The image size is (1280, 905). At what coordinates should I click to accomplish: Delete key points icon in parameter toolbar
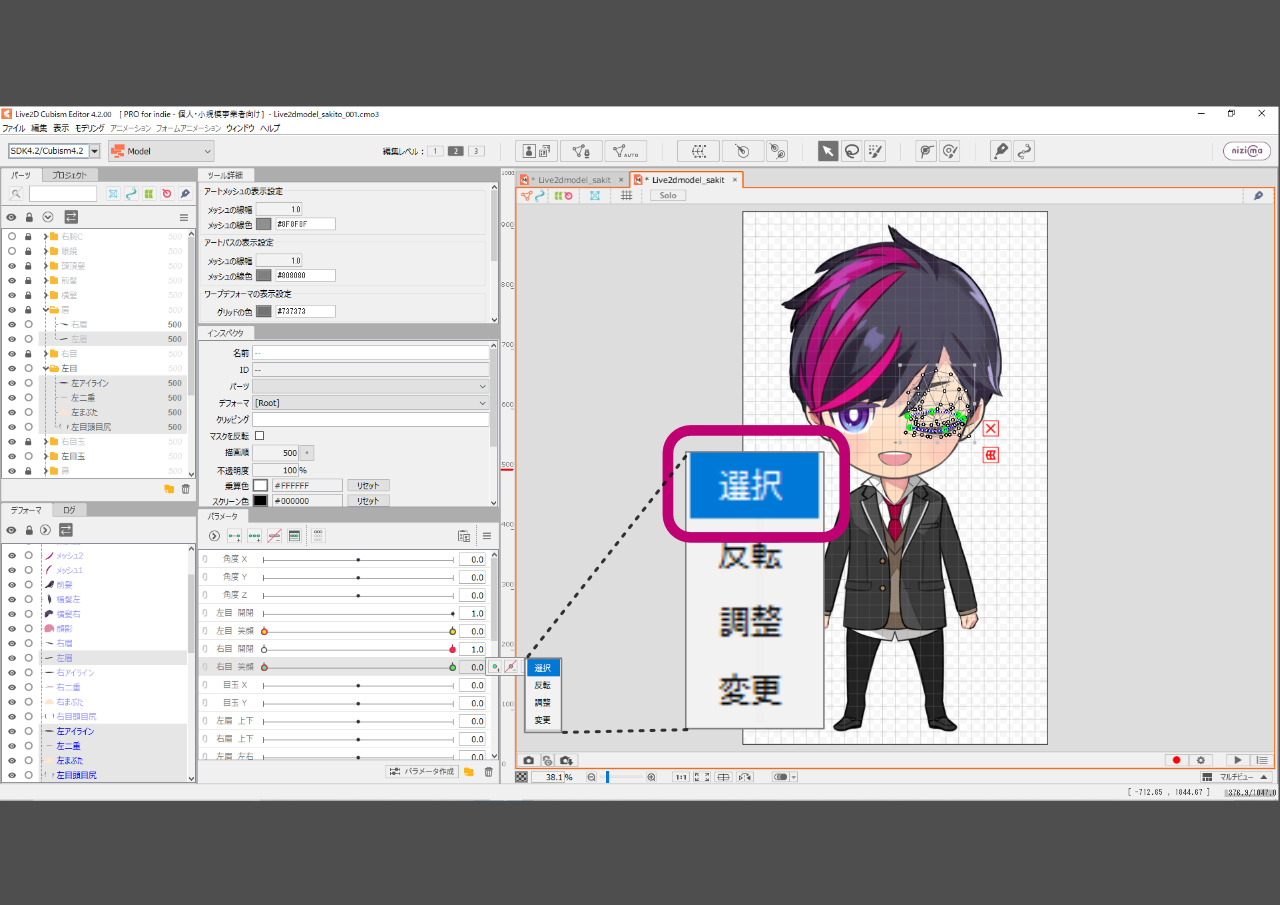[x=274, y=536]
